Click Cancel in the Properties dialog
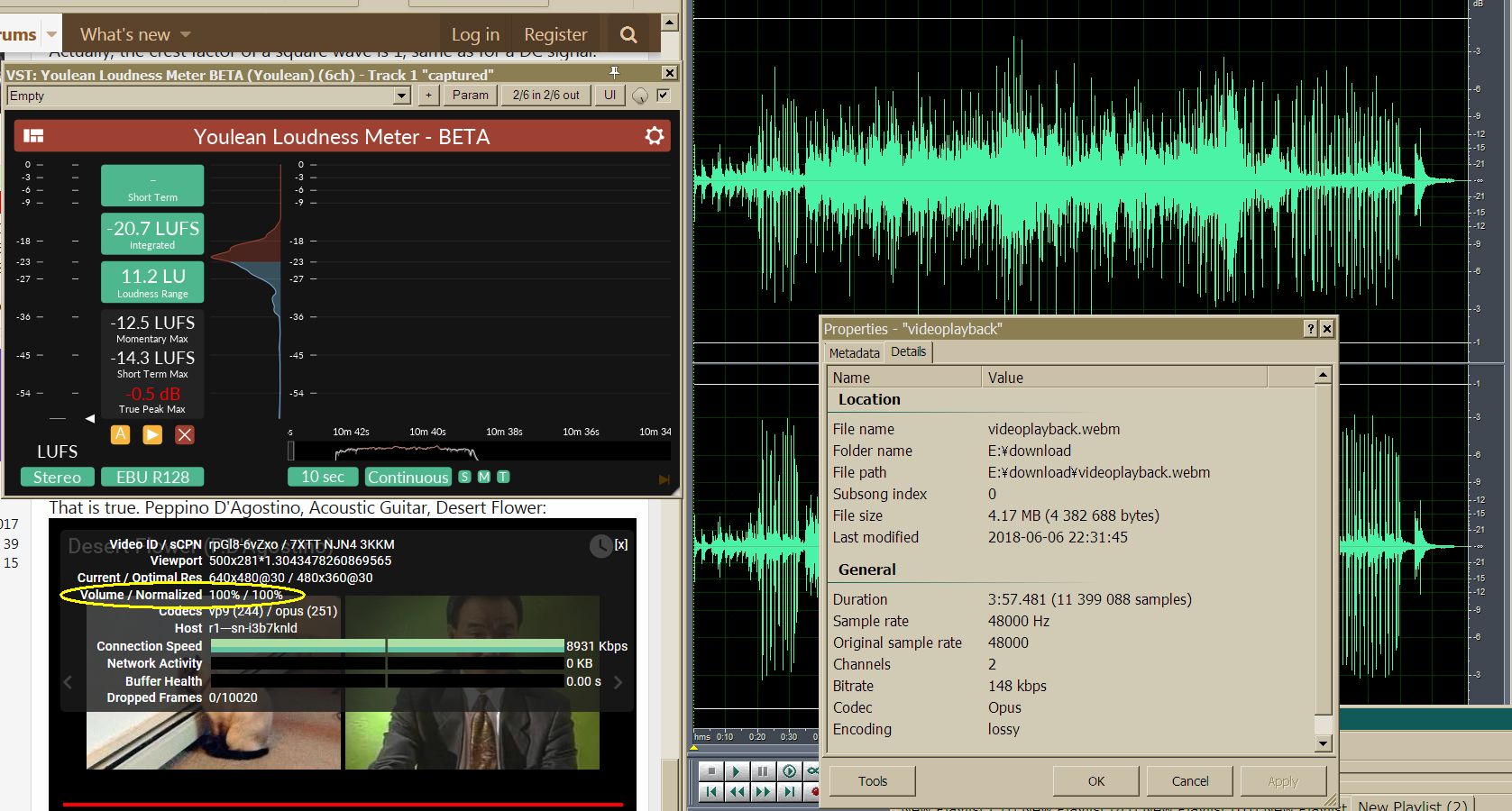This screenshot has height=811, width=1512. click(1190, 781)
